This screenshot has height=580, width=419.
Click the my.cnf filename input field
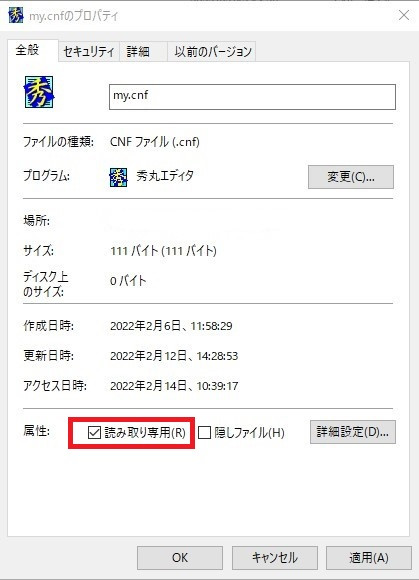pyautogui.click(x=252, y=97)
